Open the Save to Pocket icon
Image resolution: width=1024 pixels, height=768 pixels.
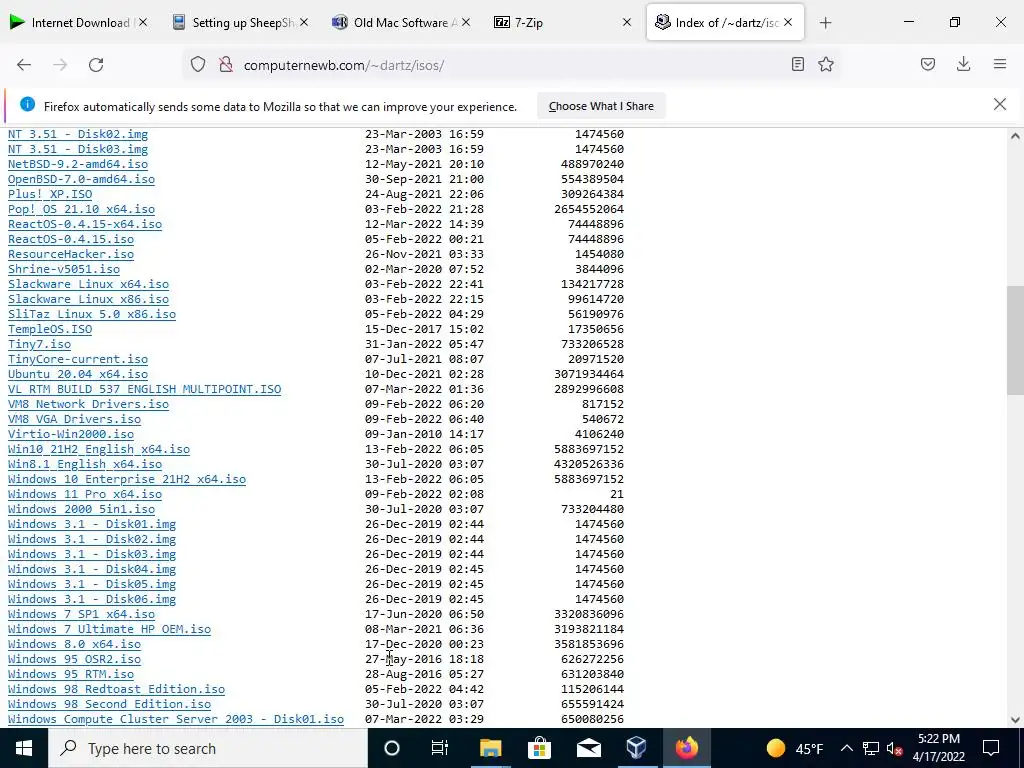[x=928, y=64]
